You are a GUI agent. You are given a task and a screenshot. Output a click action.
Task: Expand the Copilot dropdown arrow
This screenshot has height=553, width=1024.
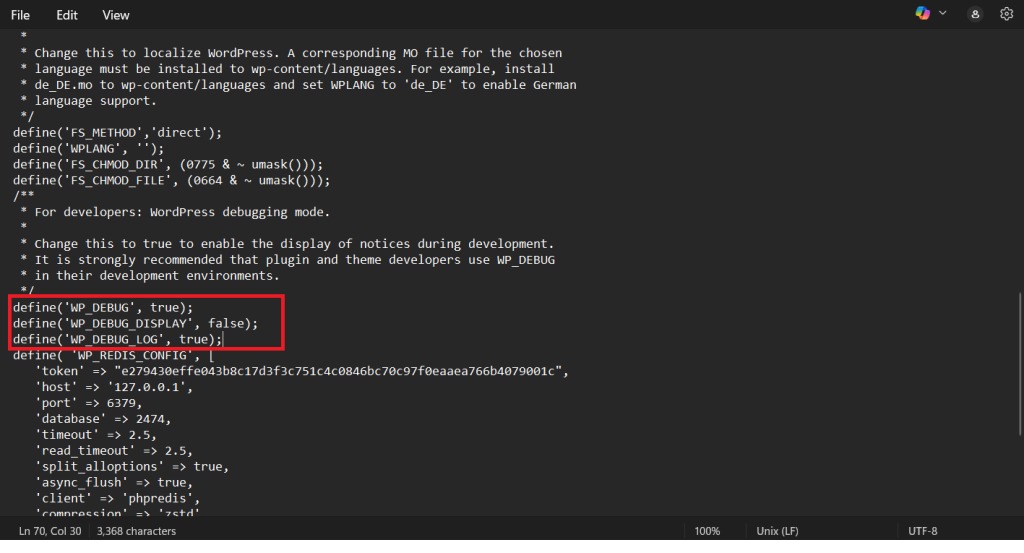942,13
